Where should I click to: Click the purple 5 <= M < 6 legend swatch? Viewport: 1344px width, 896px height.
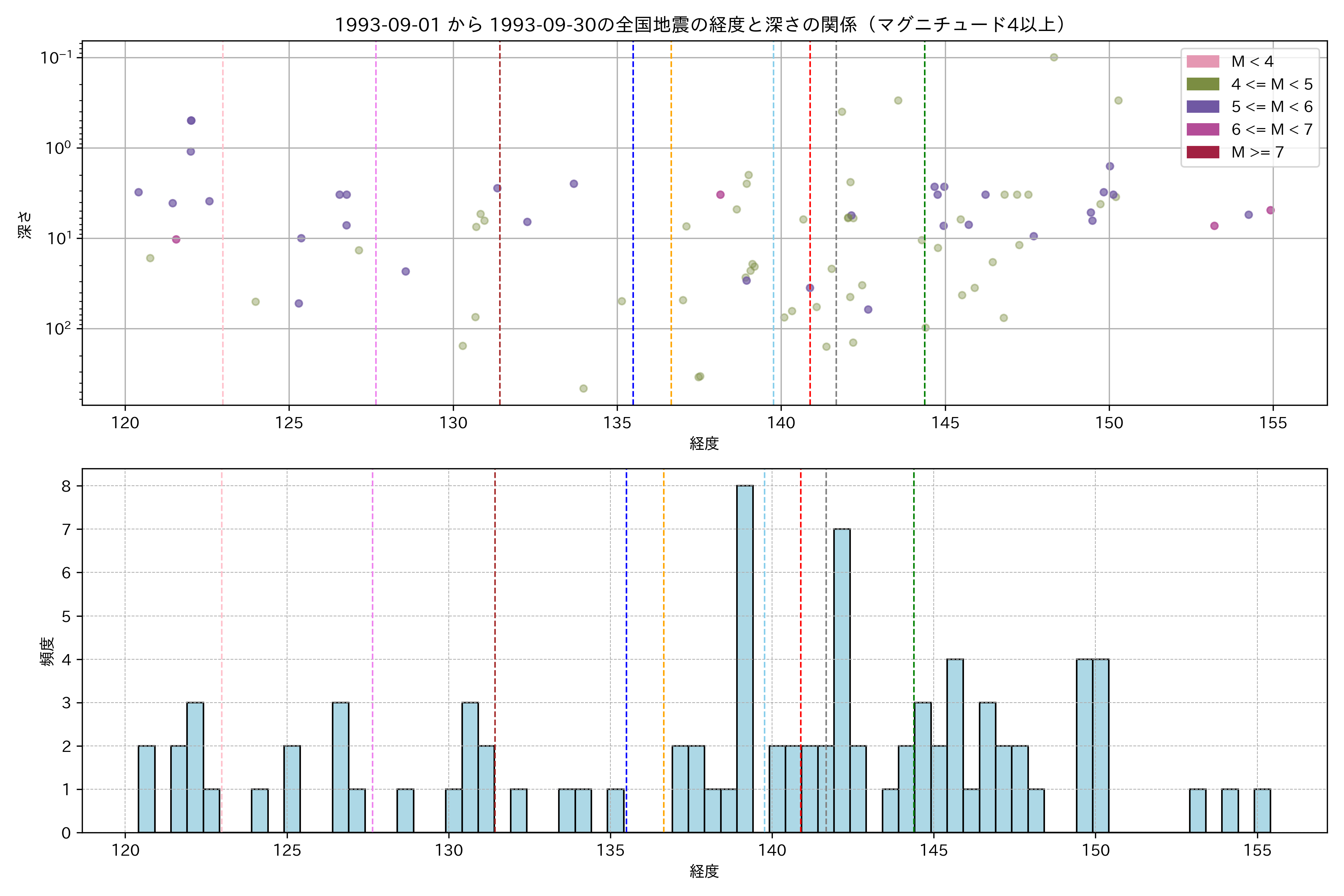click(x=1202, y=107)
